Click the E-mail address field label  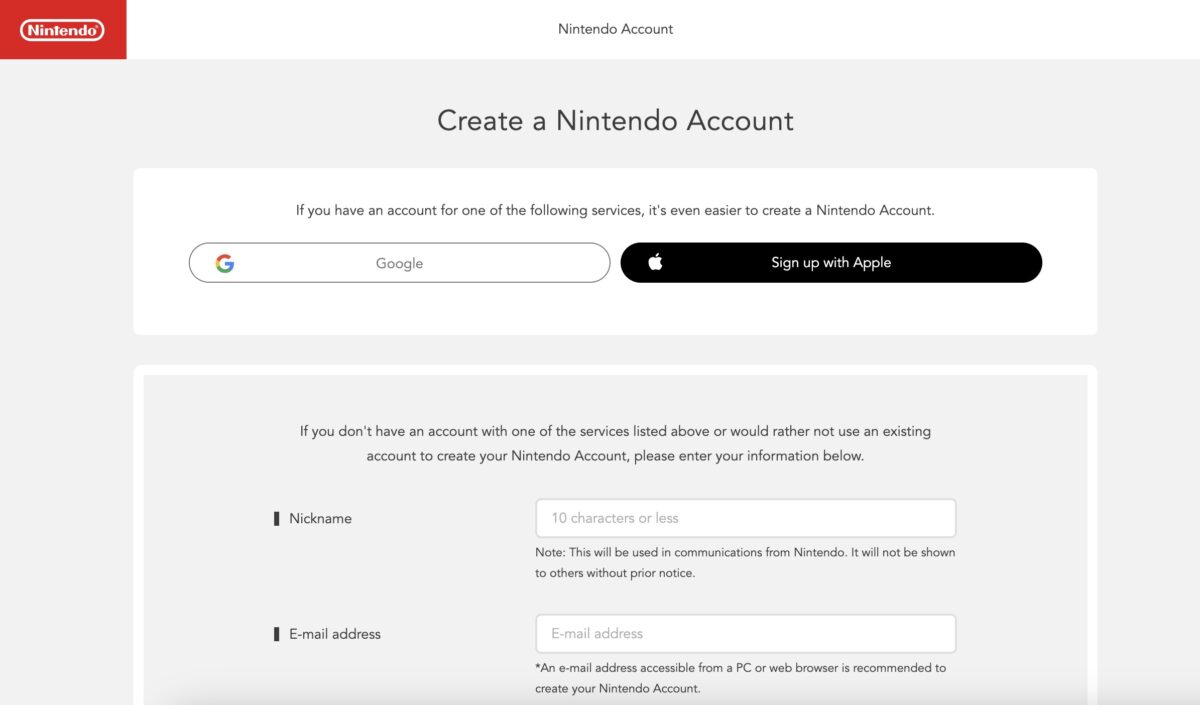click(335, 634)
